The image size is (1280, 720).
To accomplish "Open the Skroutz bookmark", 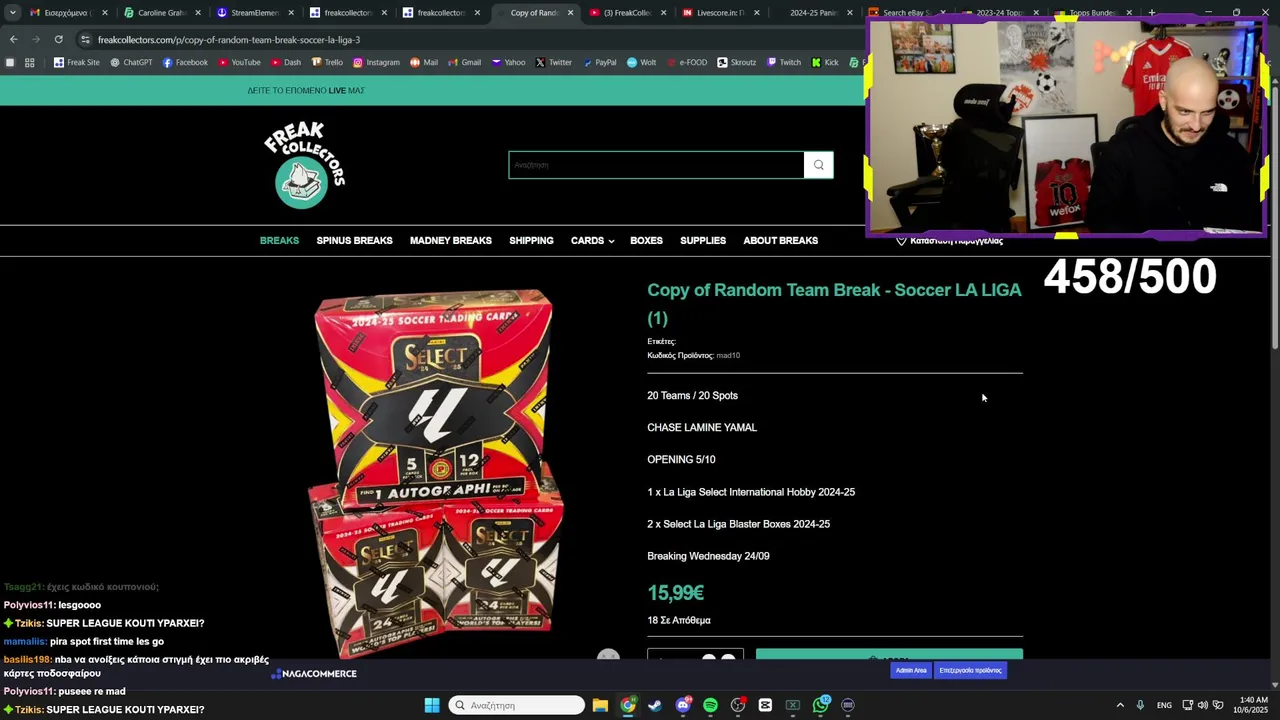I will [736, 62].
